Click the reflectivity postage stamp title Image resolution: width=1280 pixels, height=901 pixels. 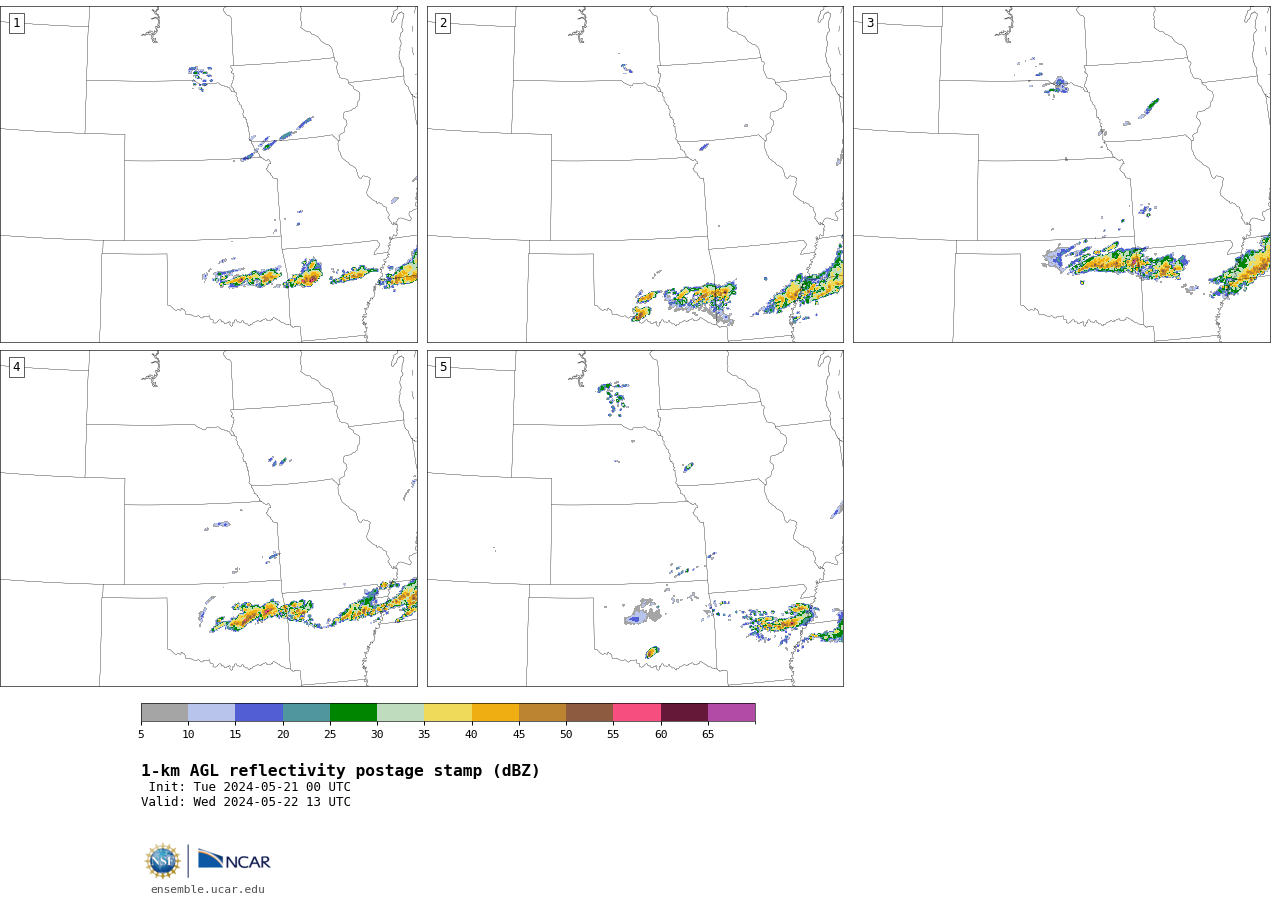tap(340, 771)
